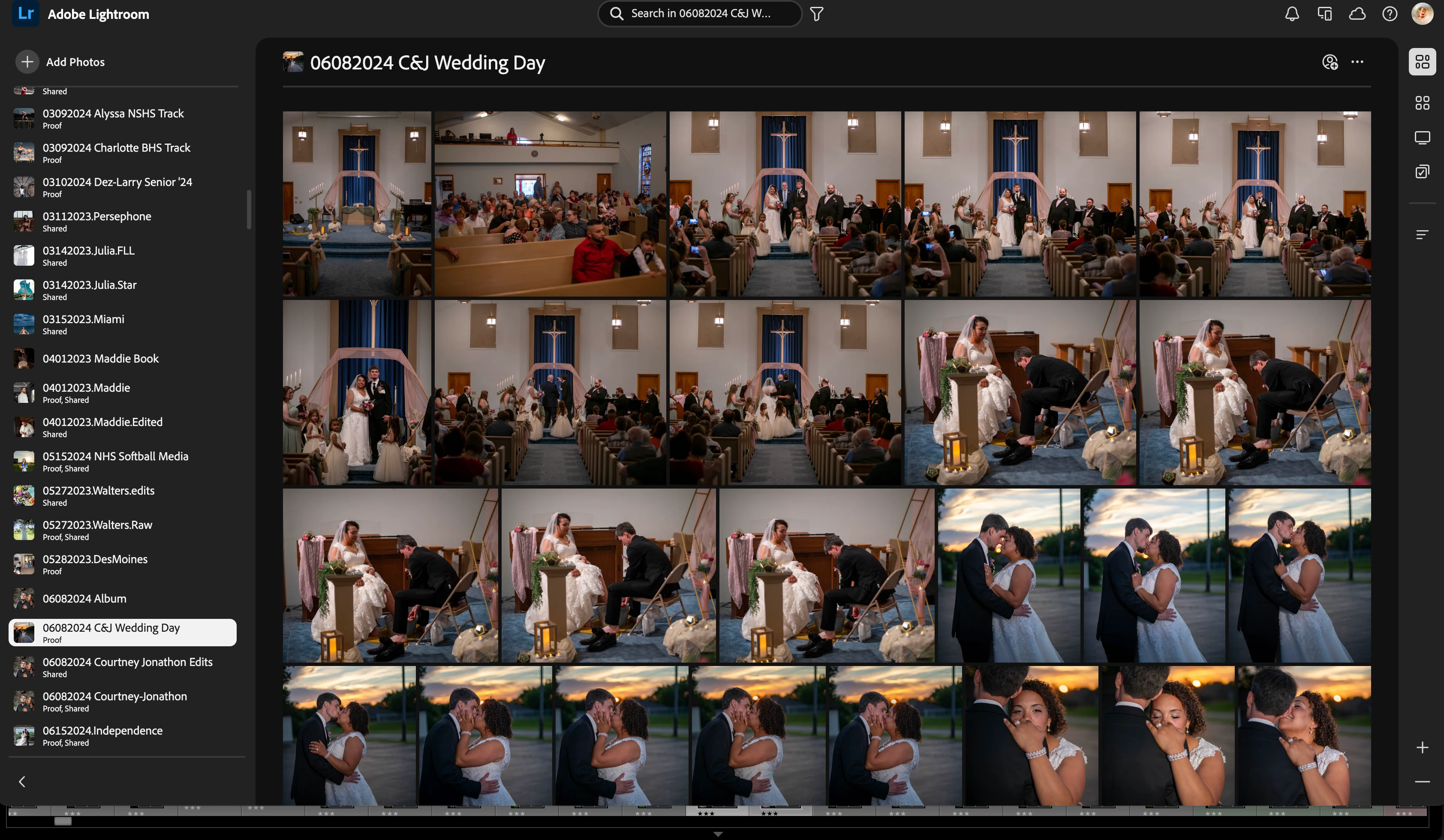The image size is (1444, 840).
Task: Click the search field for this album
Action: pyautogui.click(x=700, y=14)
